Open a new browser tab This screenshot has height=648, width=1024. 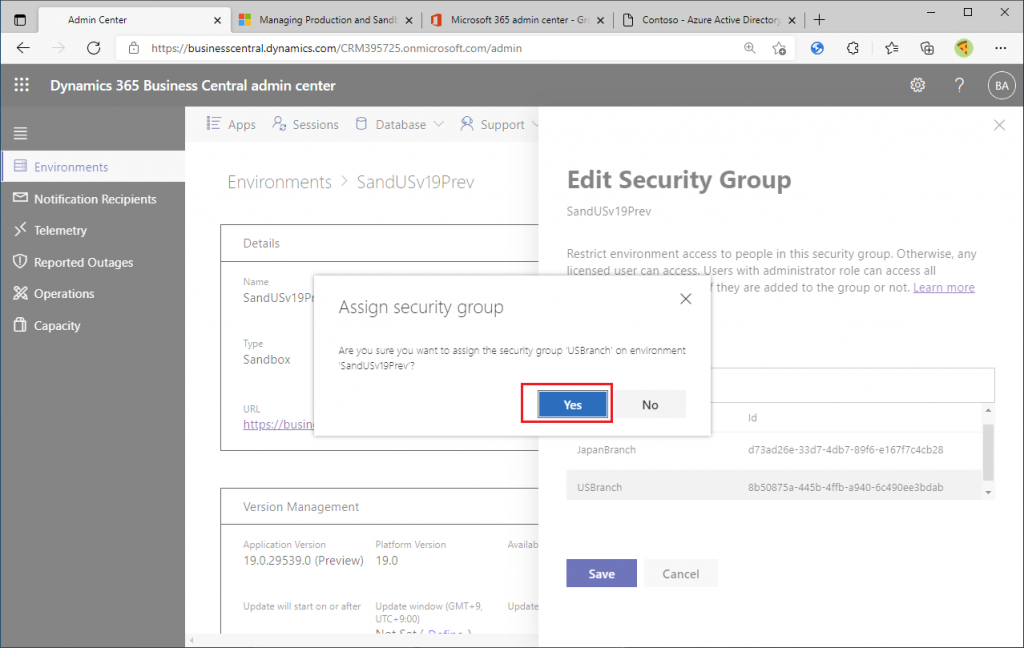819,20
